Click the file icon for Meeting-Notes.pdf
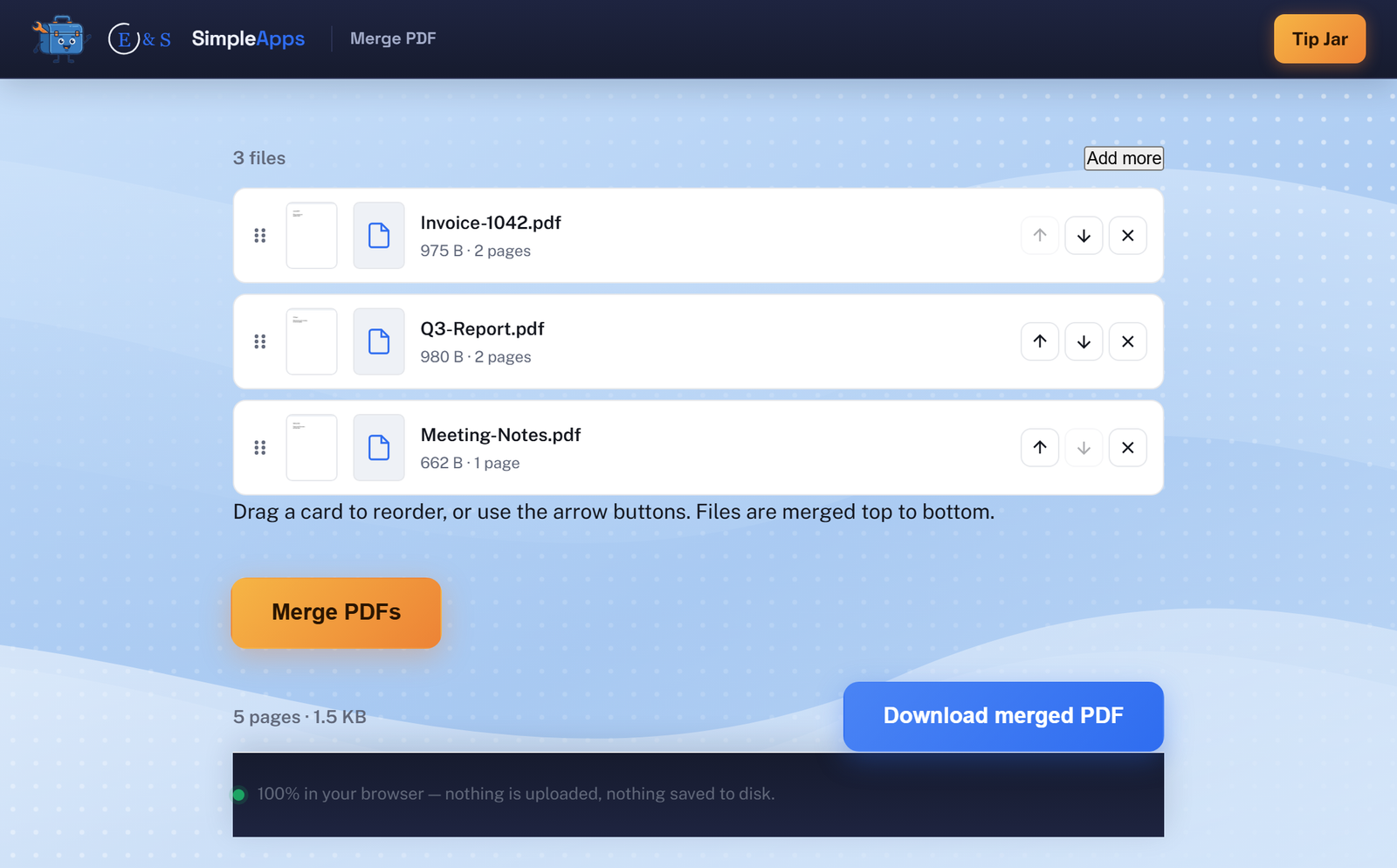1397x868 pixels. (x=379, y=448)
